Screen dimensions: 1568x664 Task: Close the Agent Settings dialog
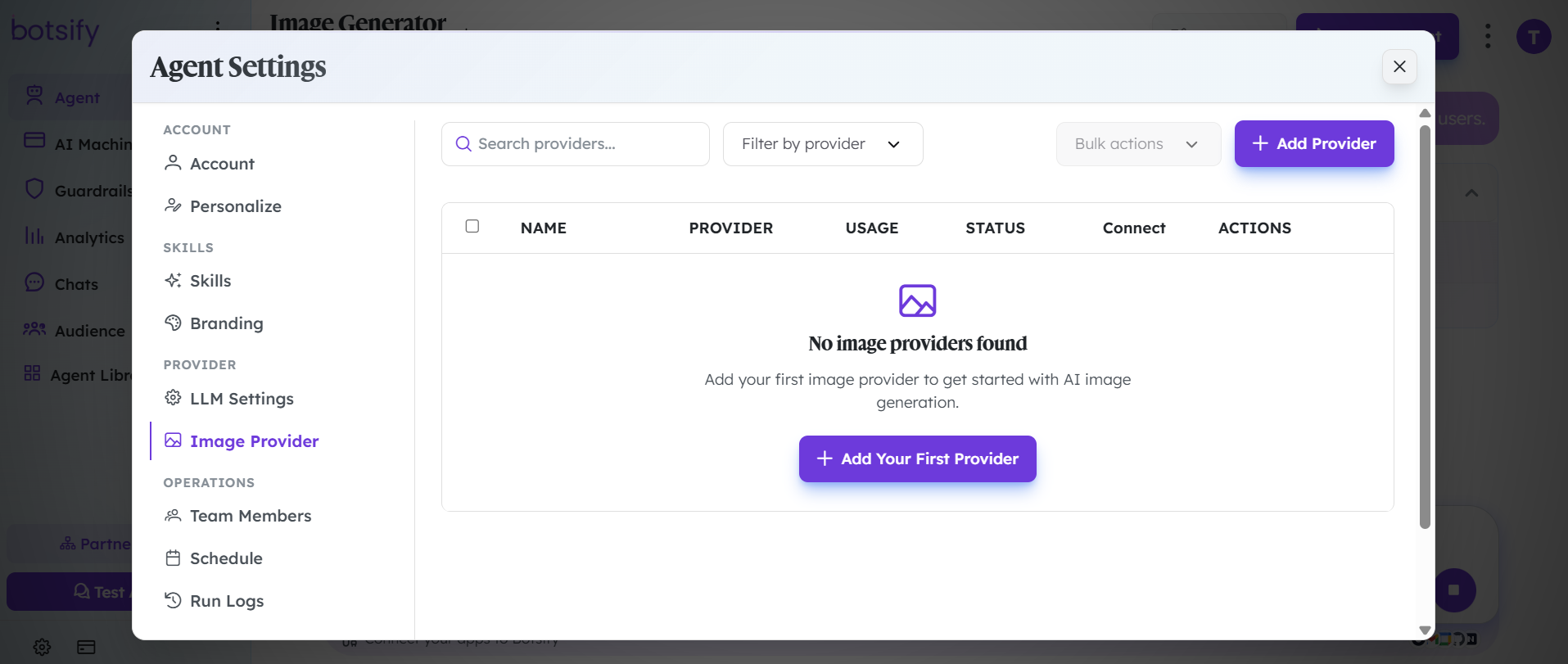coord(1399,66)
